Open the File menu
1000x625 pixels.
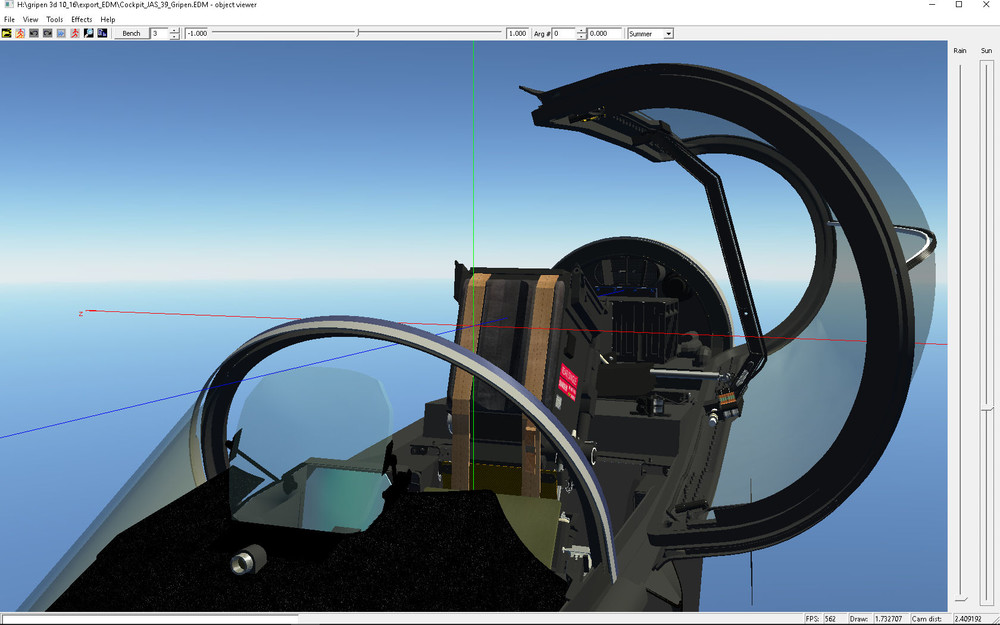click(9, 20)
